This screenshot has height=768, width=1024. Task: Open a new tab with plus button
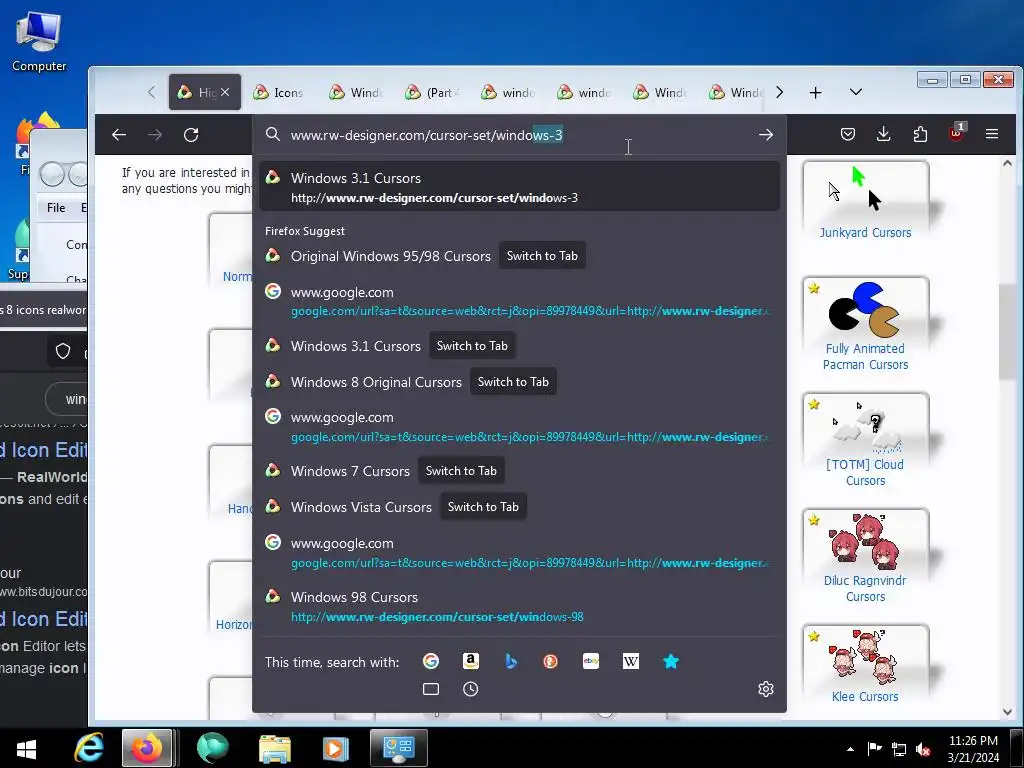tap(815, 93)
